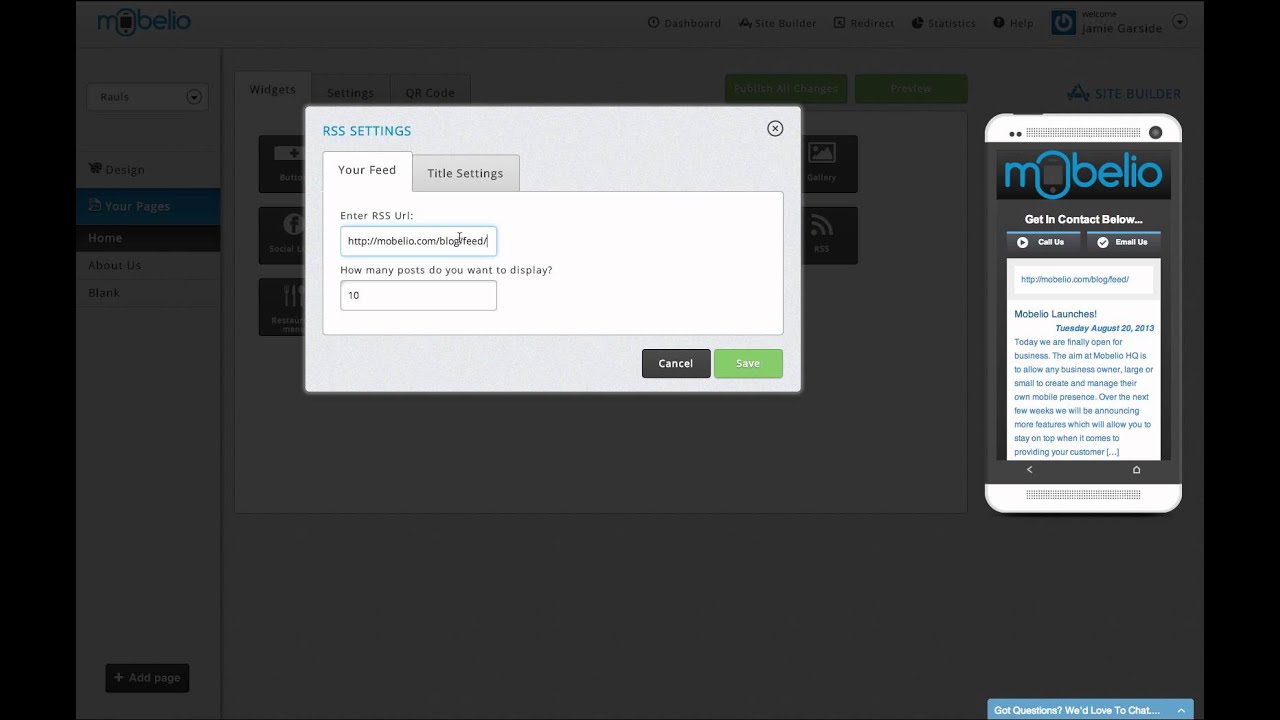Image resolution: width=1280 pixels, height=720 pixels.
Task: Click the Mobelio logo in header
Action: [x=144, y=21]
